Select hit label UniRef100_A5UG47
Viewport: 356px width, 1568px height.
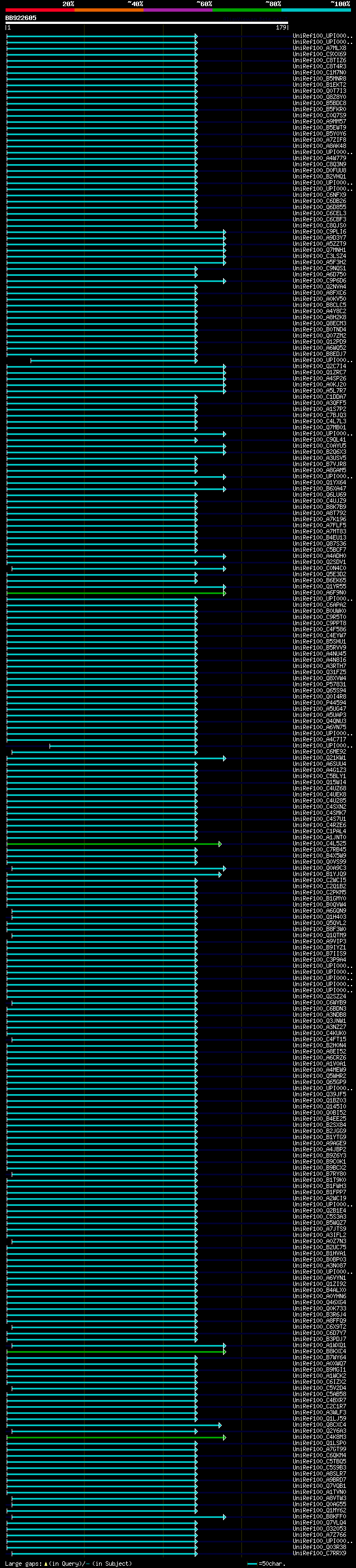pos(319,709)
